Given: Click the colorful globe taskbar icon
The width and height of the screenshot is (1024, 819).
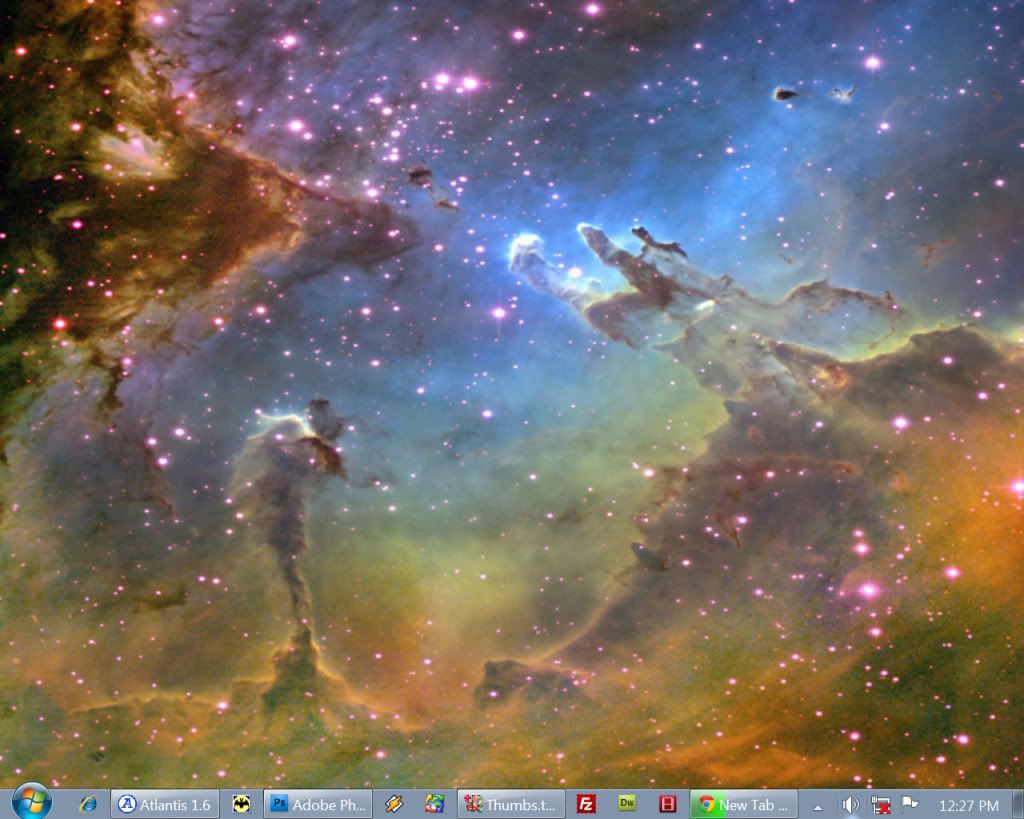Looking at the screenshot, I should (x=434, y=804).
